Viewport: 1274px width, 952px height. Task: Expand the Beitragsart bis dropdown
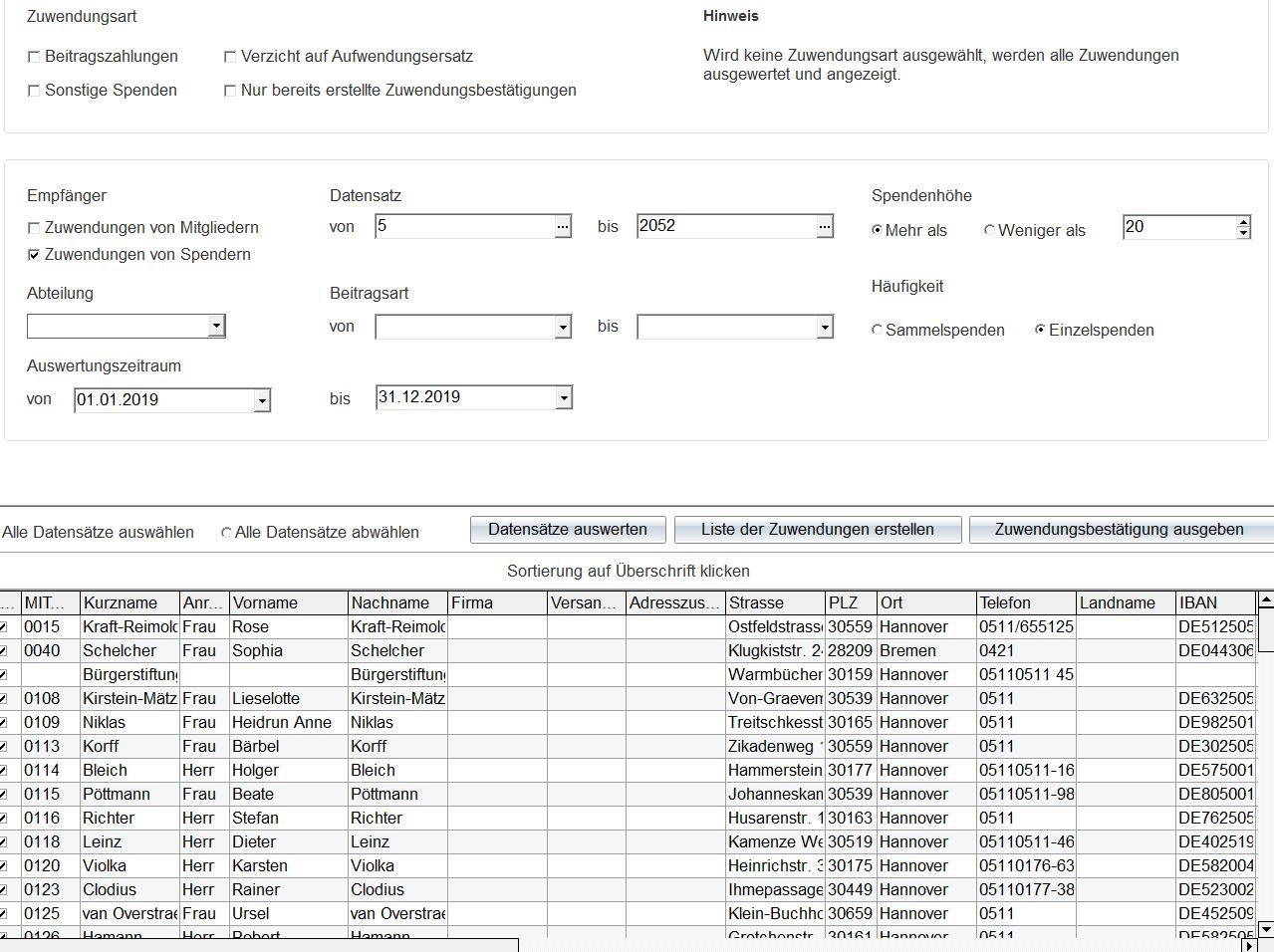(x=825, y=327)
